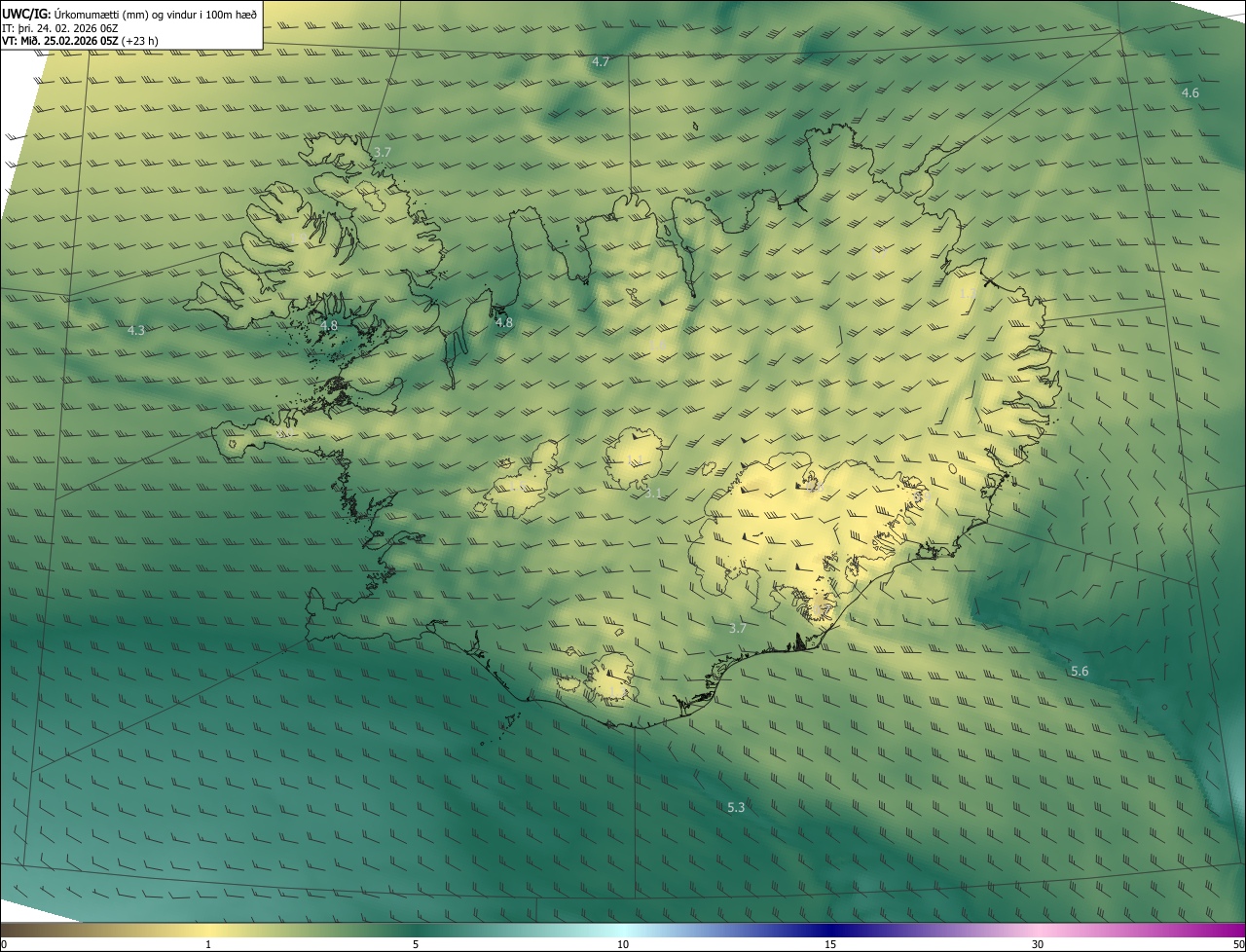
Task: Click the 3.7 label south of Vatnajökull
Action: pyautogui.click(x=738, y=628)
